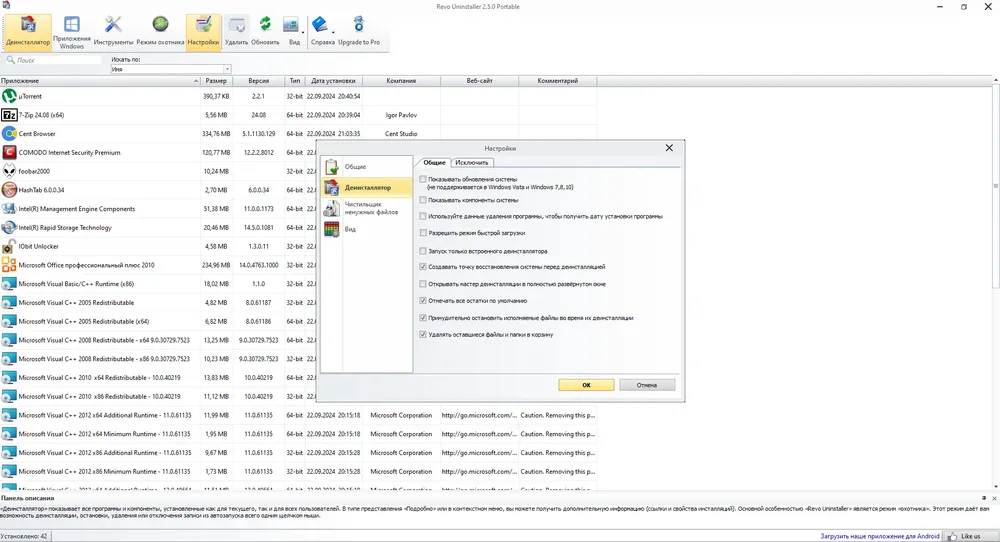Click the Отмена button
Viewport: 1000px width, 542px height.
click(647, 385)
